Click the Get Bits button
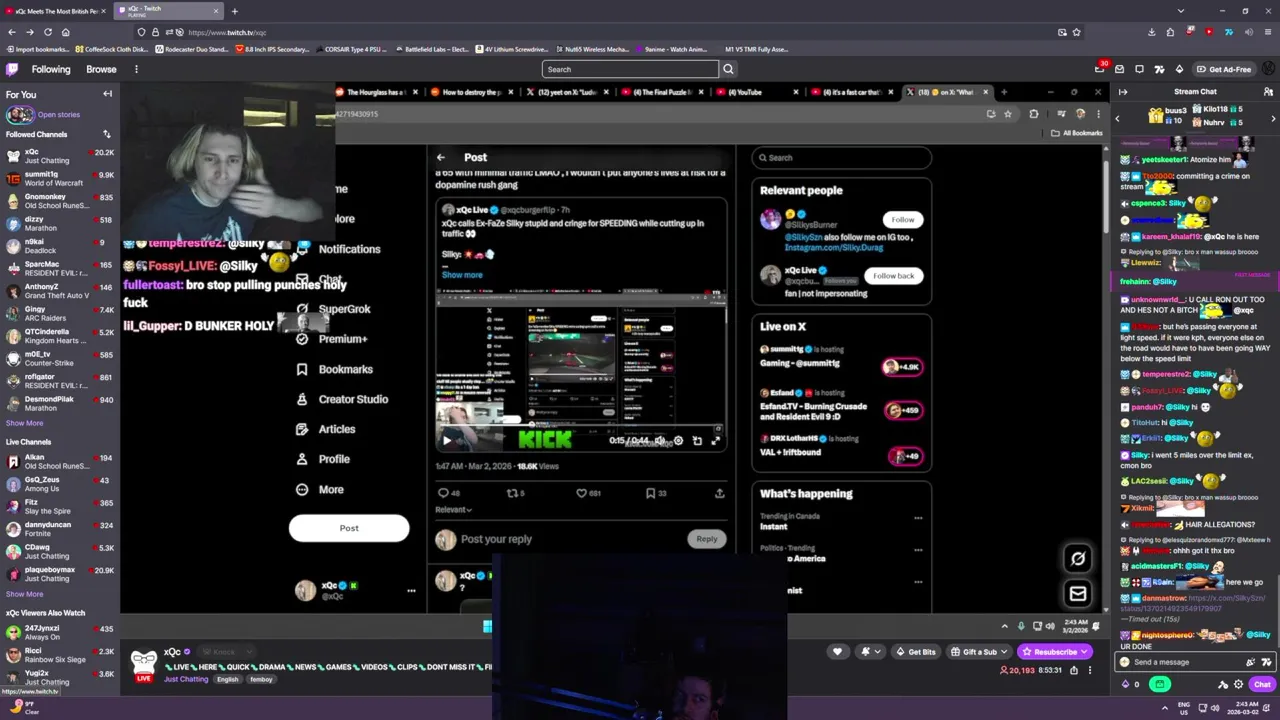Viewport: 1280px width, 720px height. [915, 652]
